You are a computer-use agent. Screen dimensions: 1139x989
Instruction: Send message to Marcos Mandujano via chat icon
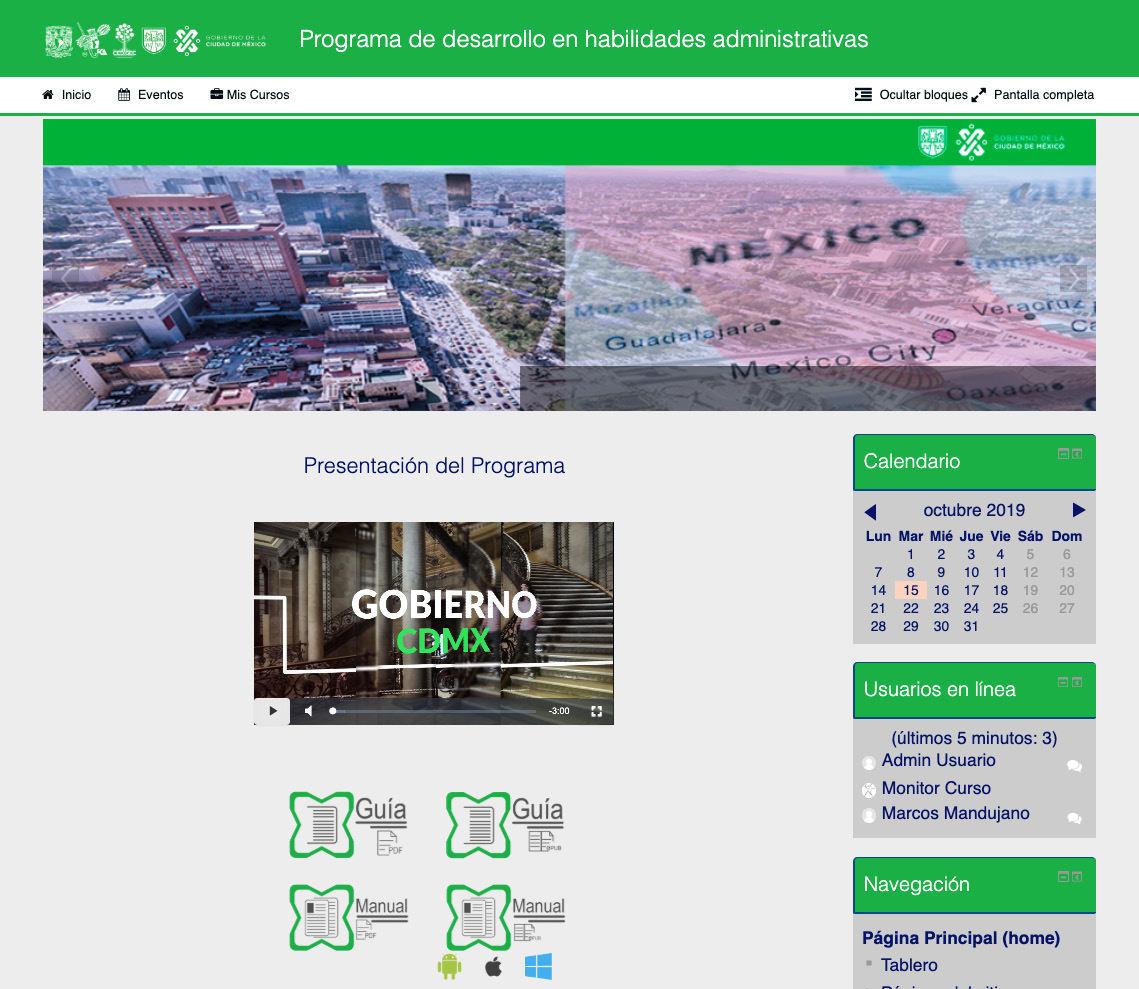coord(1074,818)
